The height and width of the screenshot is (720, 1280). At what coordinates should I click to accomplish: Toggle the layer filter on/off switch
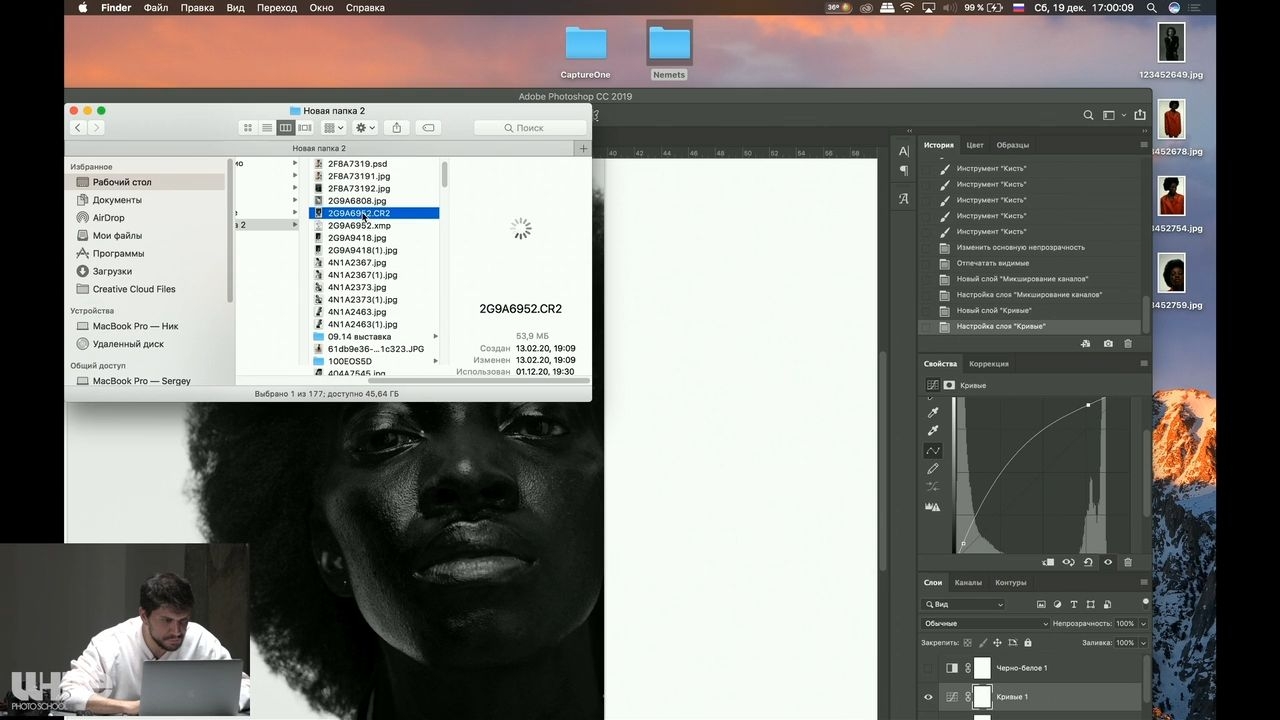(1145, 602)
